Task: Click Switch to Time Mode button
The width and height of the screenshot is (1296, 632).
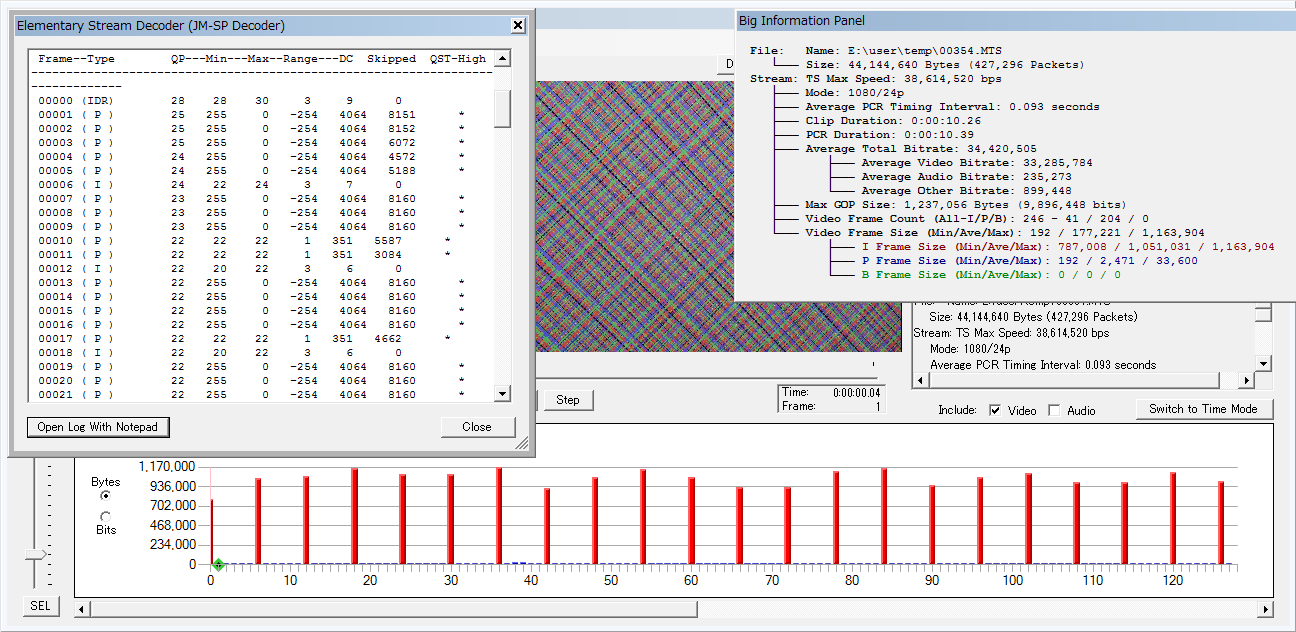Action: coord(1203,409)
